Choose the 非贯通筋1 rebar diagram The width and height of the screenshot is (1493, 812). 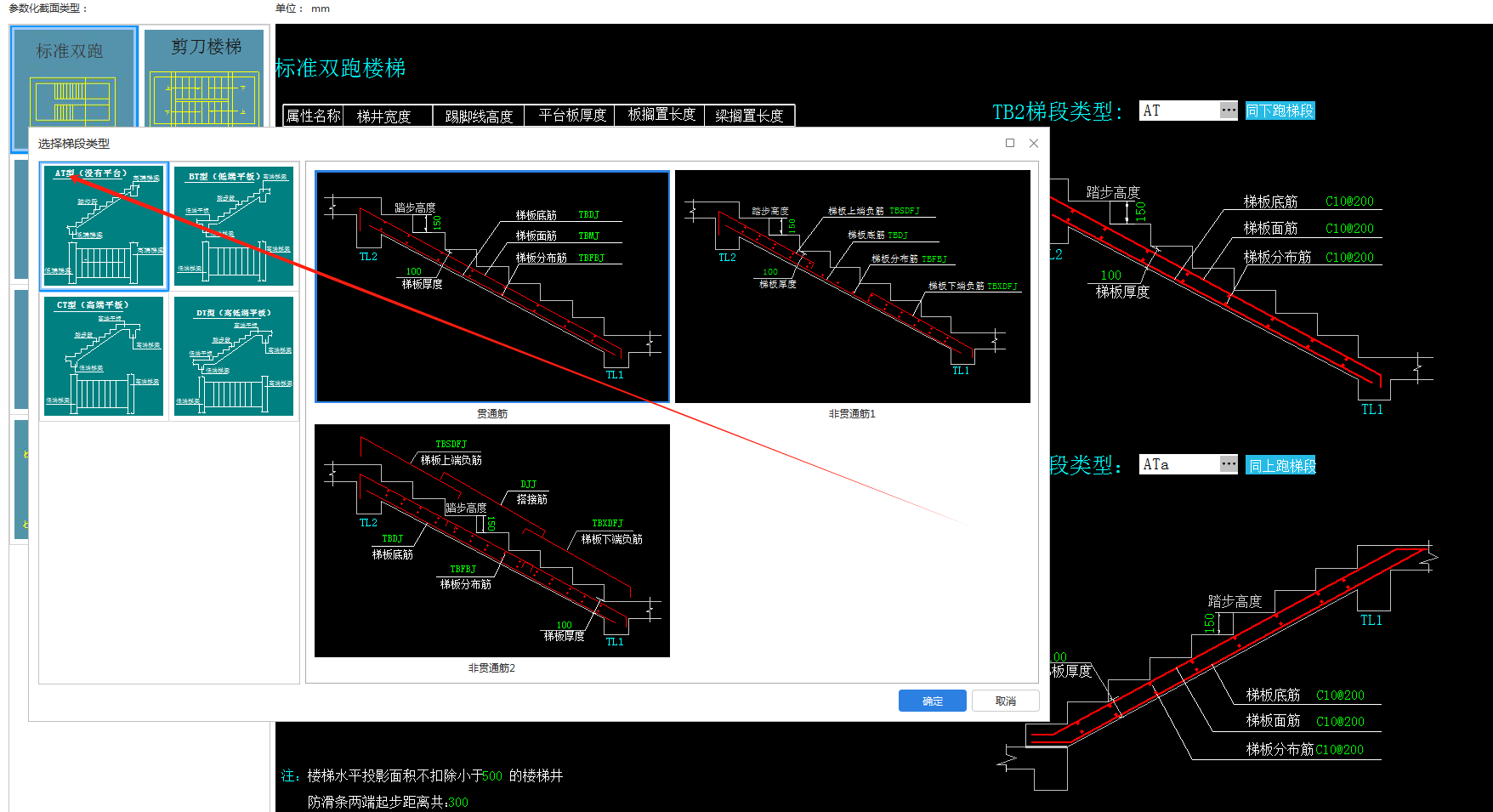pyautogui.click(x=853, y=287)
